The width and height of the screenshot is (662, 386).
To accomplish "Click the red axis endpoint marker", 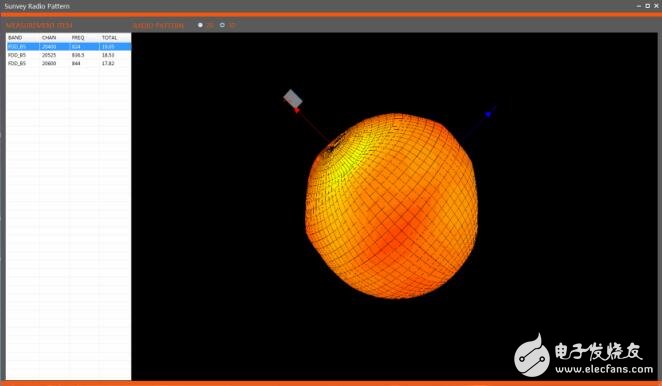I will [297, 110].
